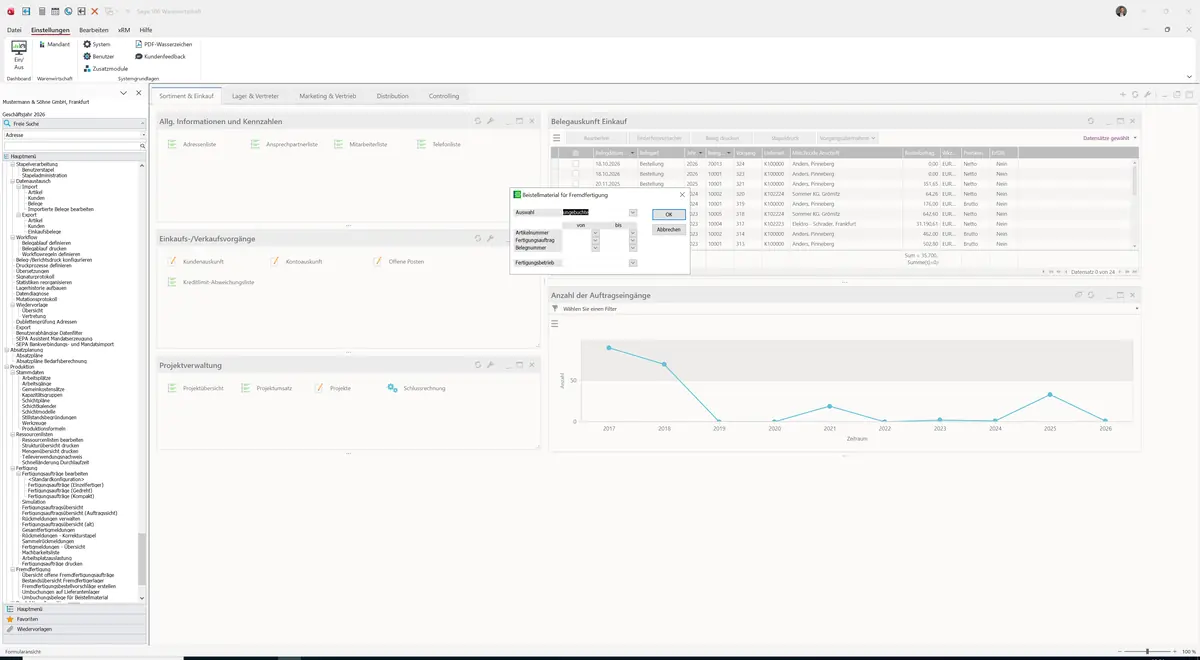Click the zoom slider in the status bar
This screenshot has width=1200, height=660.
[1148, 651]
